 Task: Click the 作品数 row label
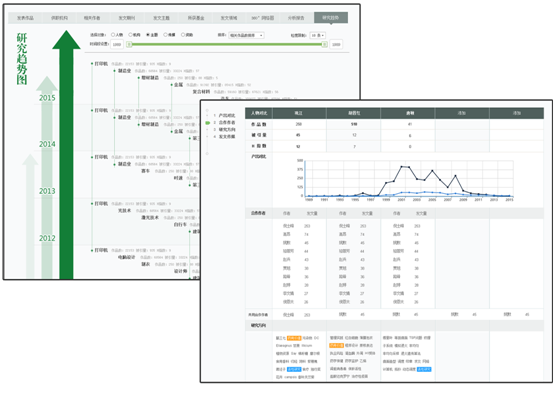pyautogui.click(x=259, y=125)
